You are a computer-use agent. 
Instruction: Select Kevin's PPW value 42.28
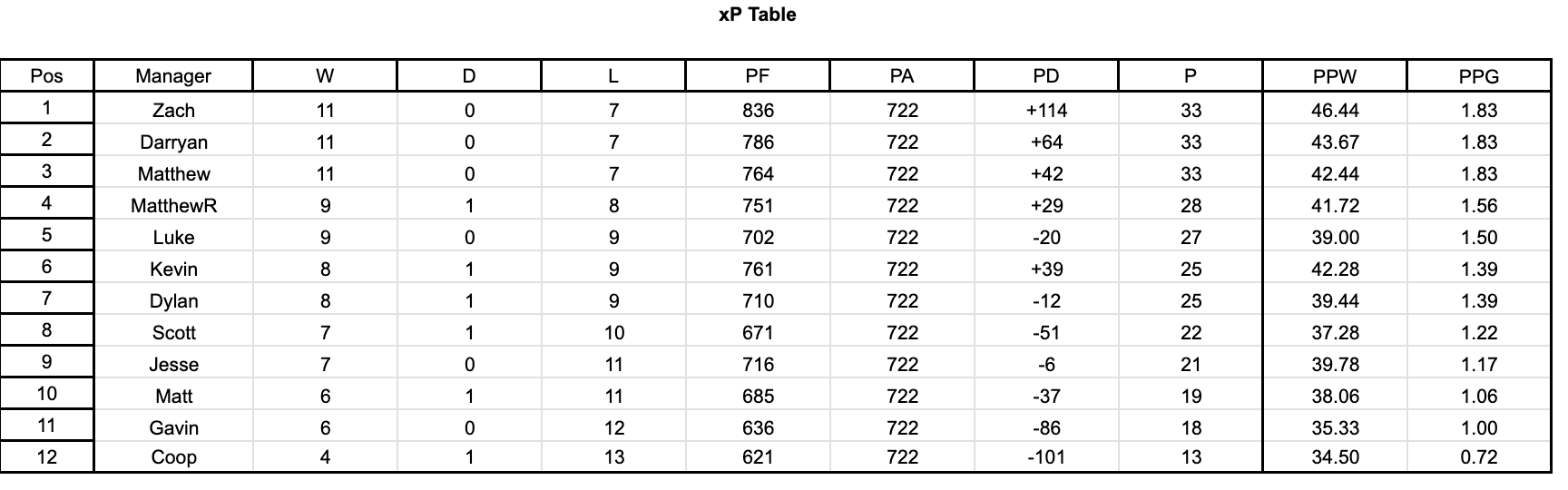tap(1335, 269)
